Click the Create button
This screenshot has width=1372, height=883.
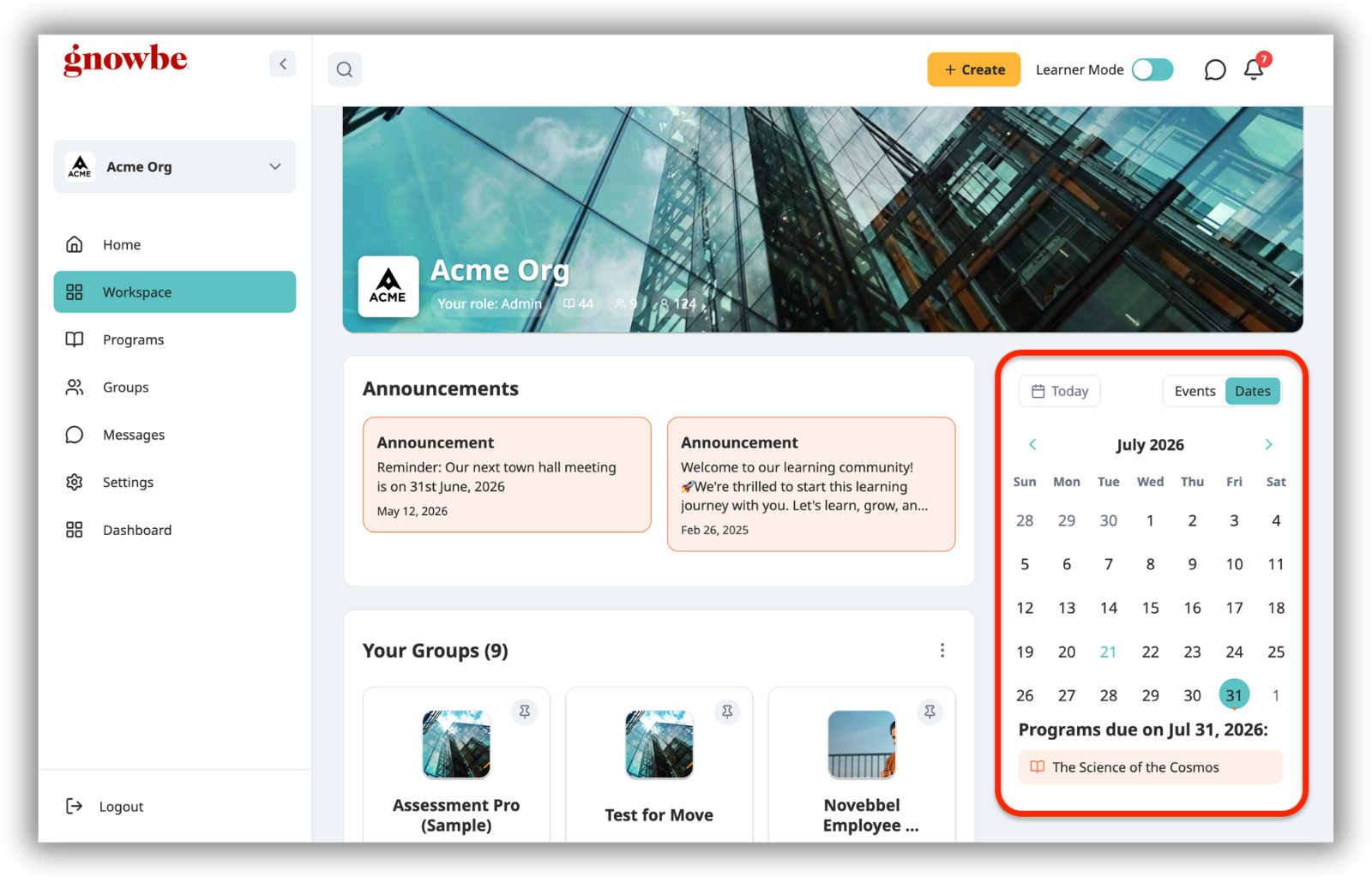click(x=974, y=69)
